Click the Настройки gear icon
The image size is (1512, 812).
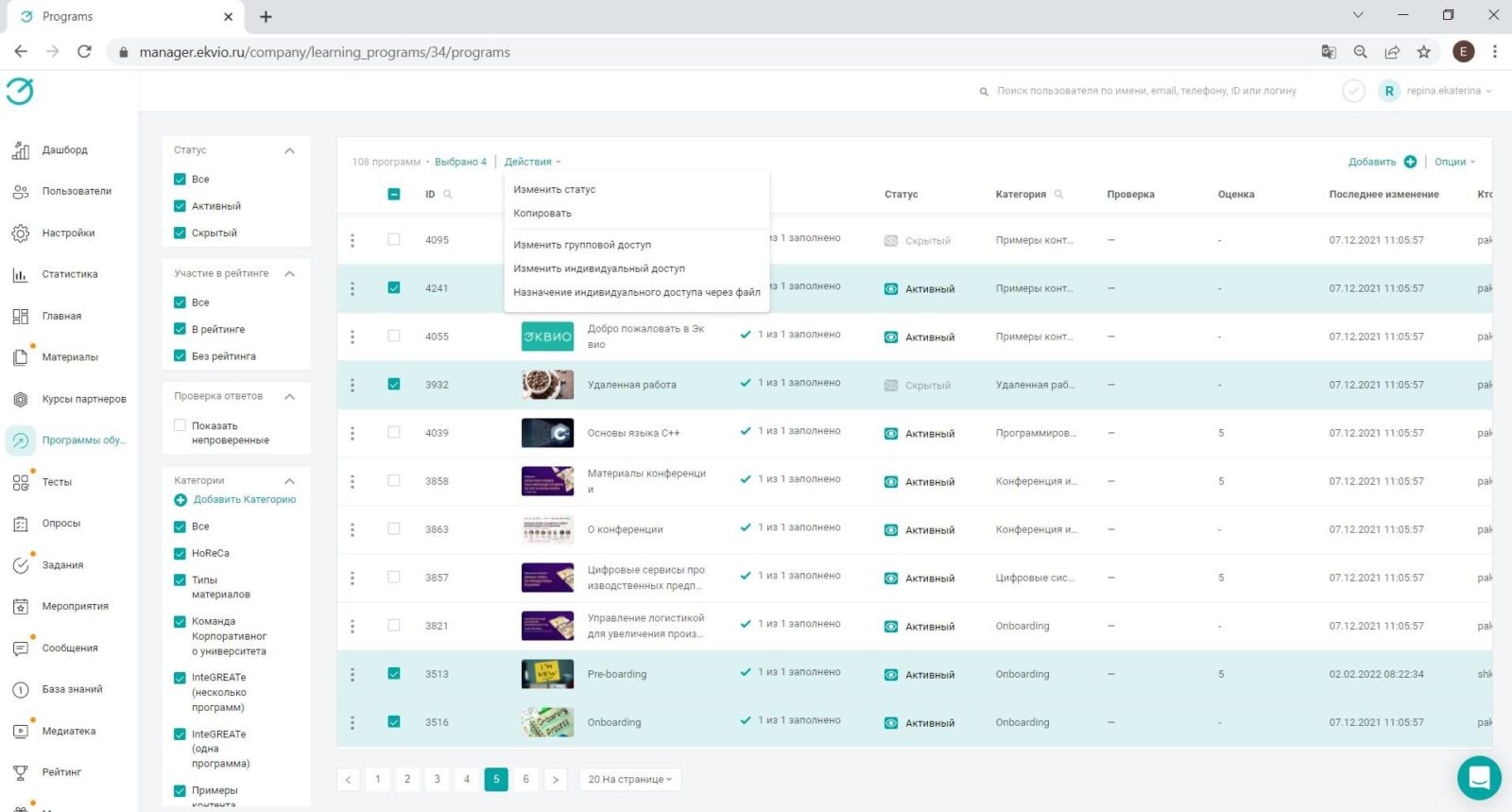(21, 233)
